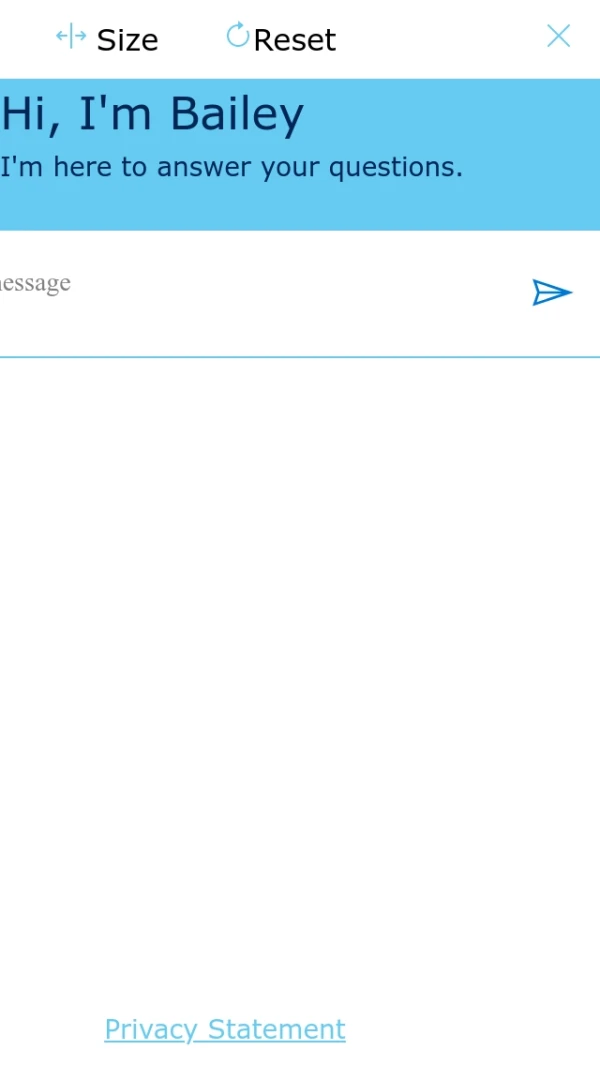Click the blank white toolbar space between Reset and X
The image size is (600, 1065).
pos(442,38)
